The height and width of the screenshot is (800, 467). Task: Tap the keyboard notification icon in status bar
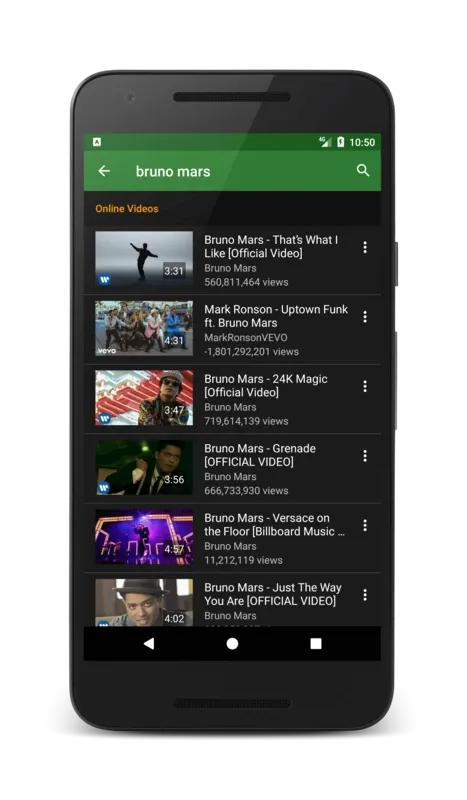97,142
